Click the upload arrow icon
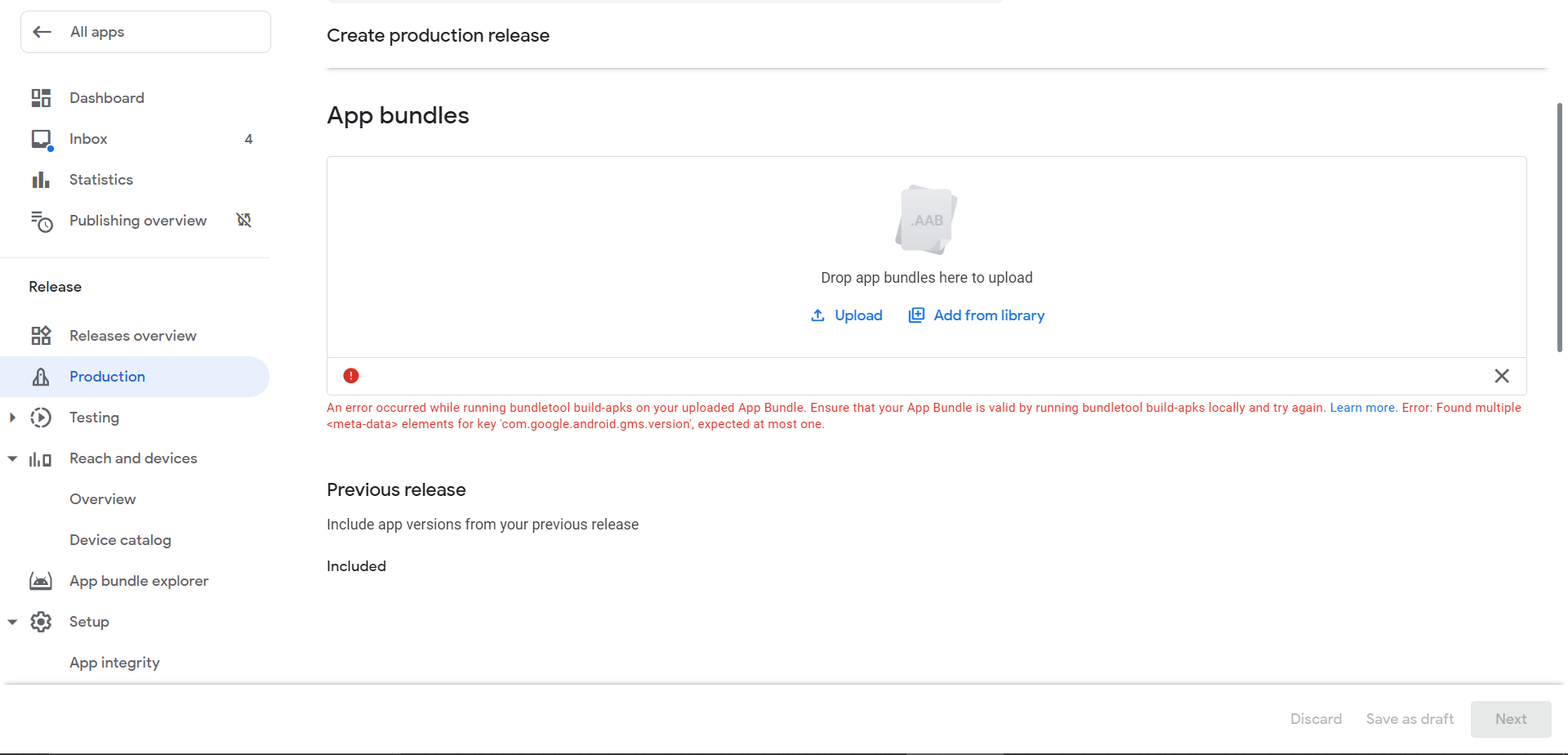The height and width of the screenshot is (755, 1568). point(817,315)
